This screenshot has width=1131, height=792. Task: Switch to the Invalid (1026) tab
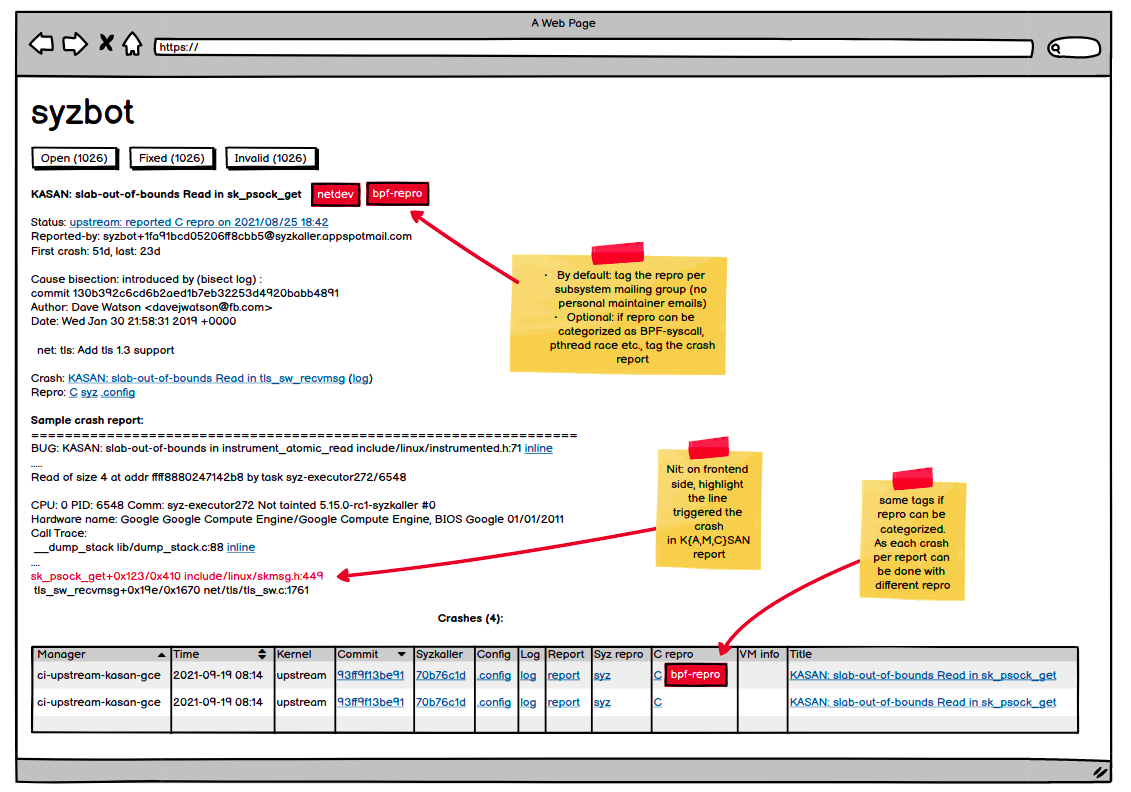pos(270,158)
